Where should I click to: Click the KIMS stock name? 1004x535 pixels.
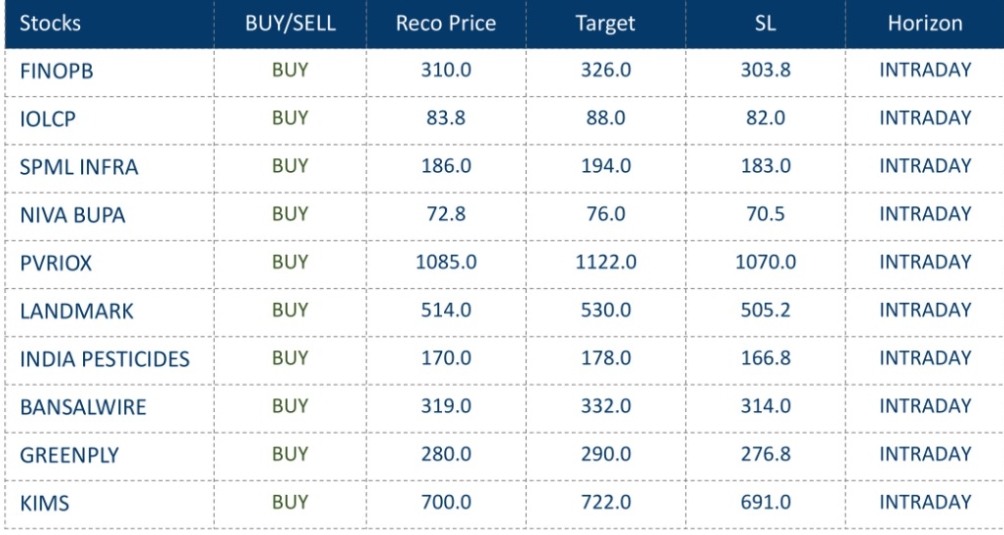[x=44, y=503]
